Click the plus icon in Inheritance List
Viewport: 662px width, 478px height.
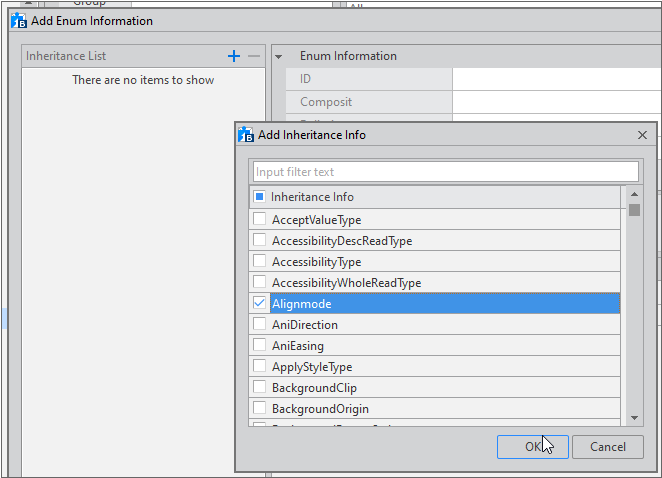tap(234, 56)
